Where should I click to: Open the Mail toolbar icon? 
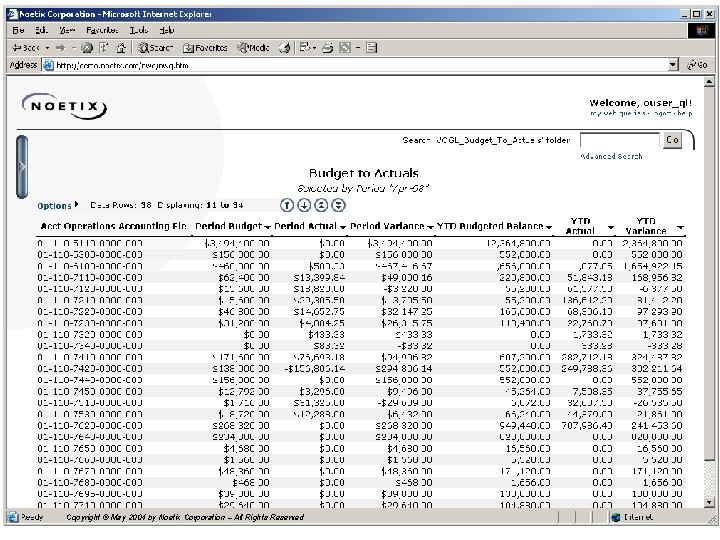(305, 48)
